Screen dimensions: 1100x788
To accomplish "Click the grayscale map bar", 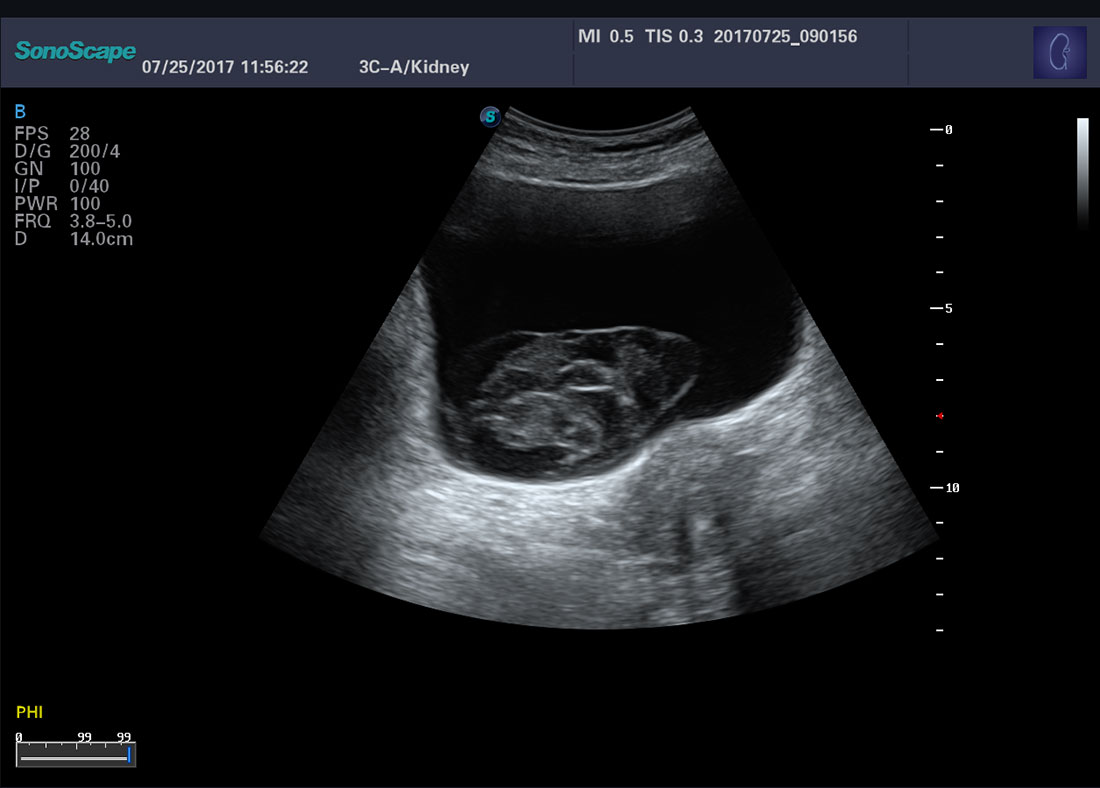I will click(1082, 173).
